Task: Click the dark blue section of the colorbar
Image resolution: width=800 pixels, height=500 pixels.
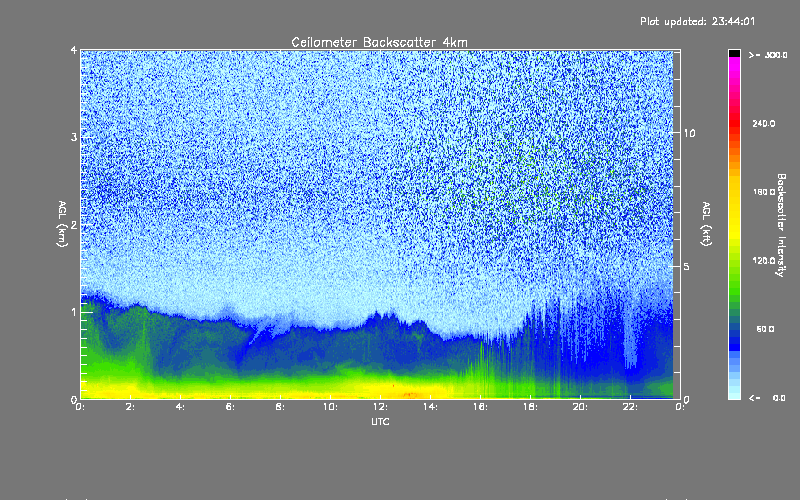Action: [x=734, y=341]
